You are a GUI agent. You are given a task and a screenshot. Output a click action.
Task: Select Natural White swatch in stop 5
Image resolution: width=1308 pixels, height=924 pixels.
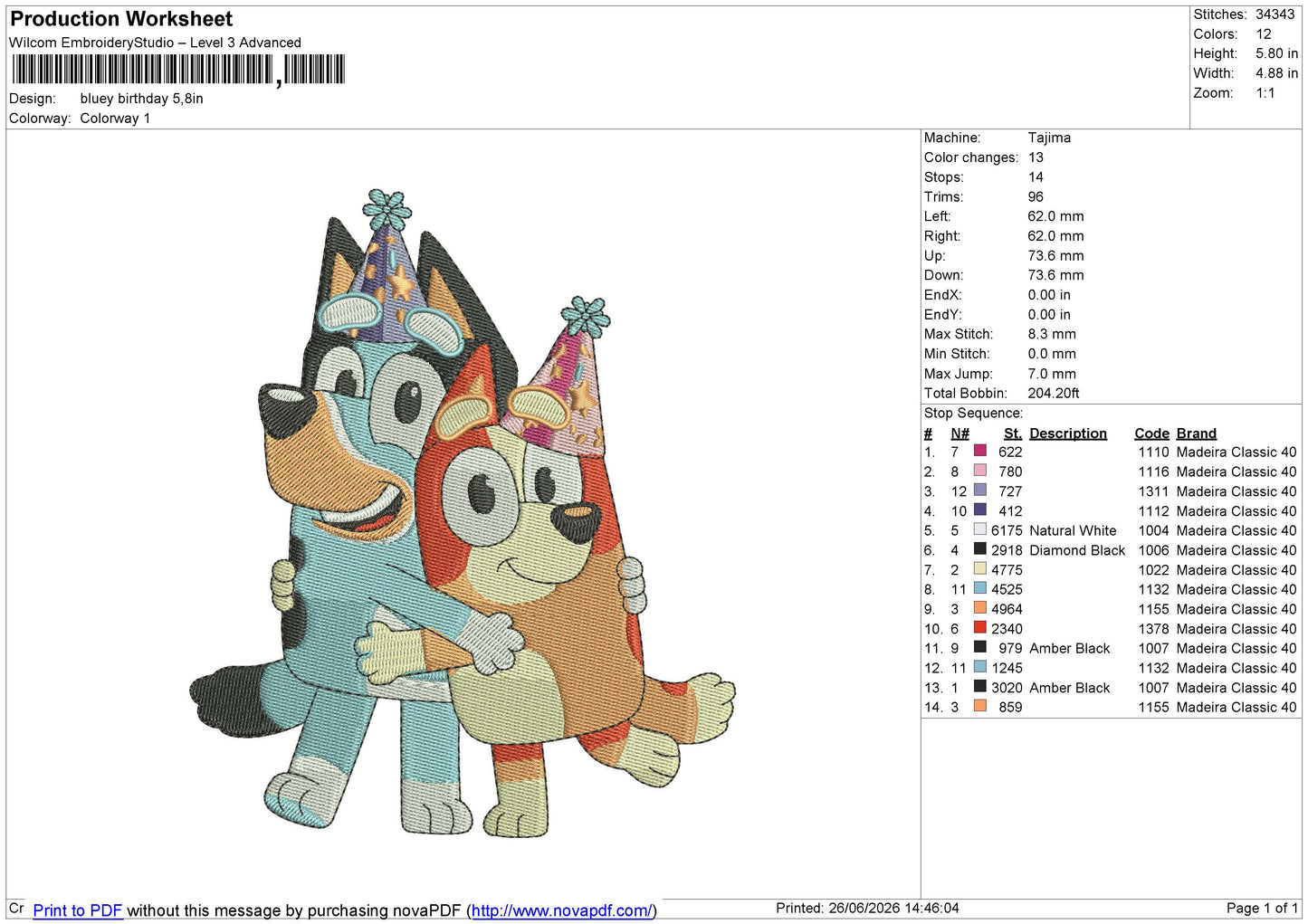(x=979, y=529)
